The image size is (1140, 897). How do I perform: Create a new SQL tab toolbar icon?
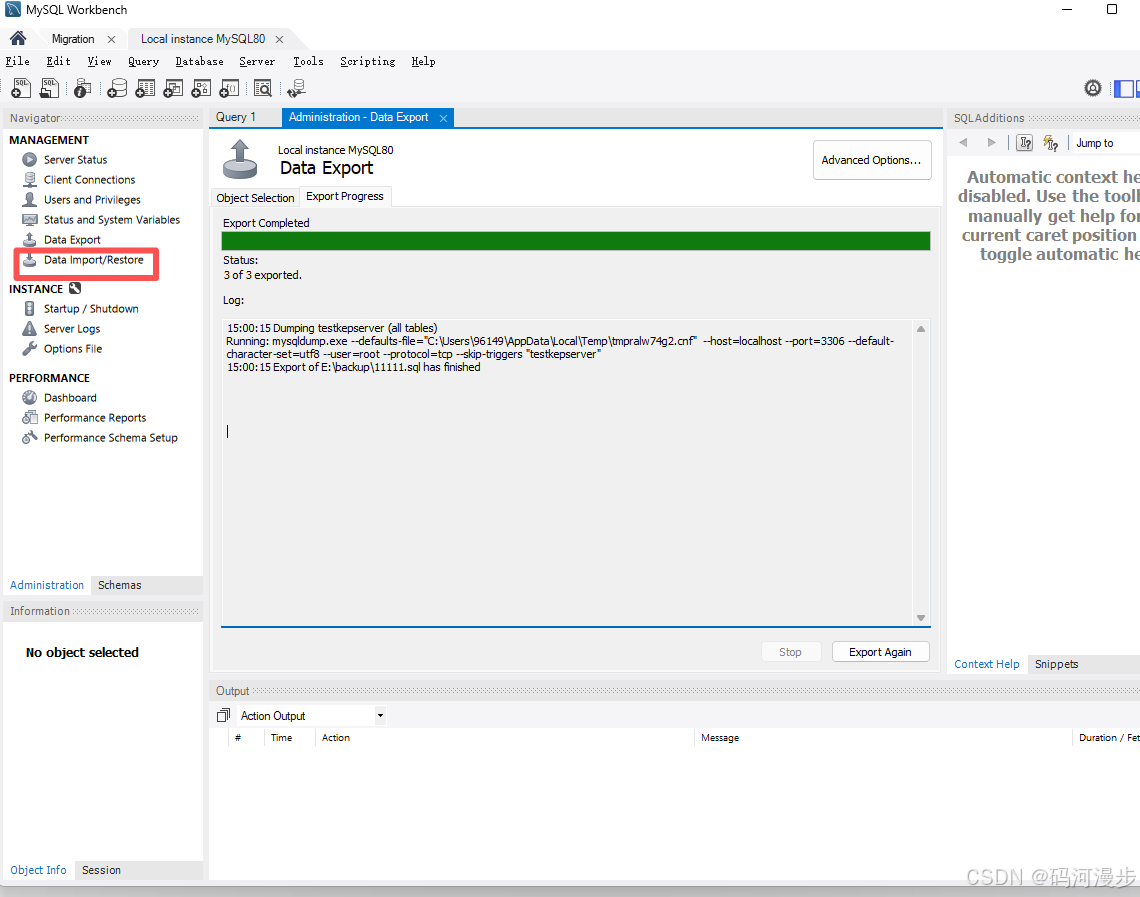coord(21,88)
